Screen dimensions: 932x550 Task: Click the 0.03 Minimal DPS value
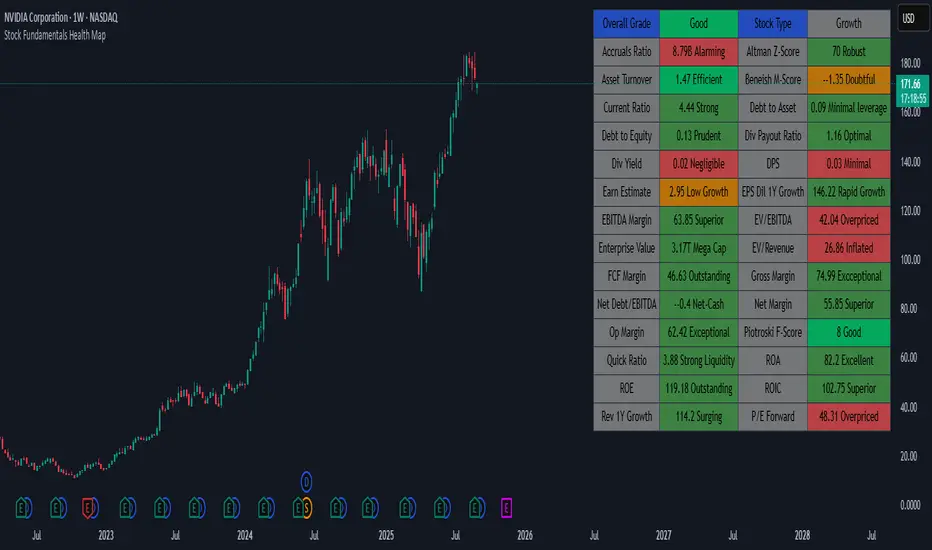click(849, 164)
